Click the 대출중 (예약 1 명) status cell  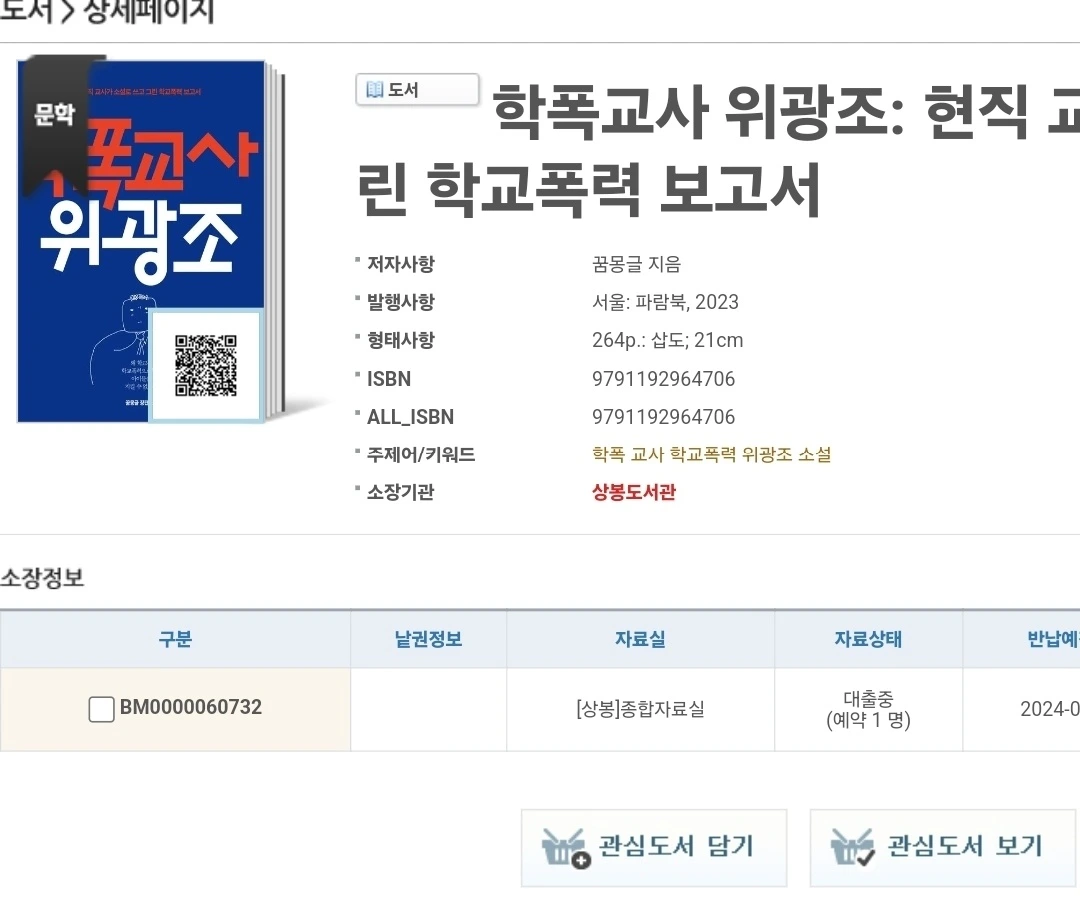point(868,709)
